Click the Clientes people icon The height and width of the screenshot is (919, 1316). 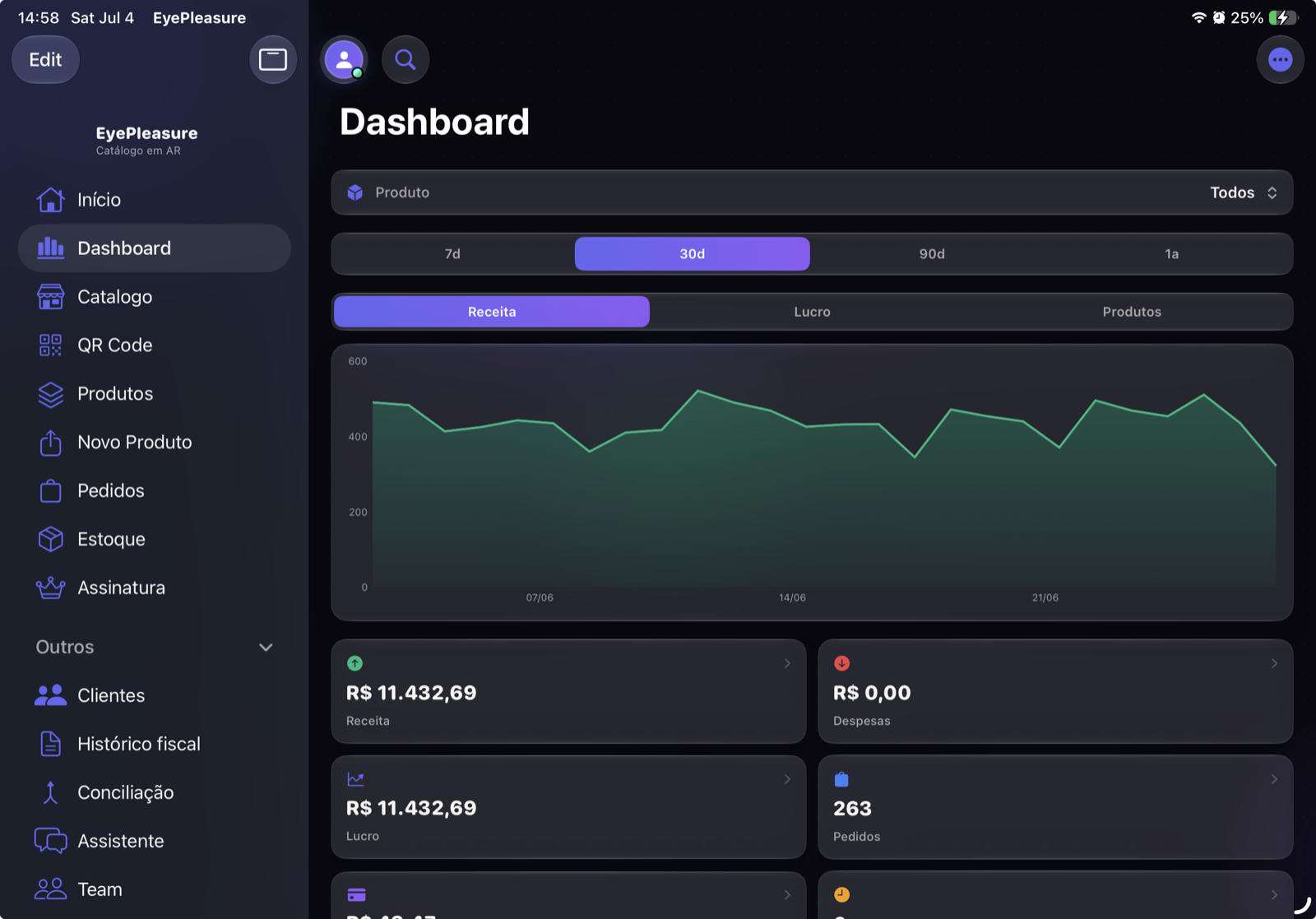(x=50, y=695)
